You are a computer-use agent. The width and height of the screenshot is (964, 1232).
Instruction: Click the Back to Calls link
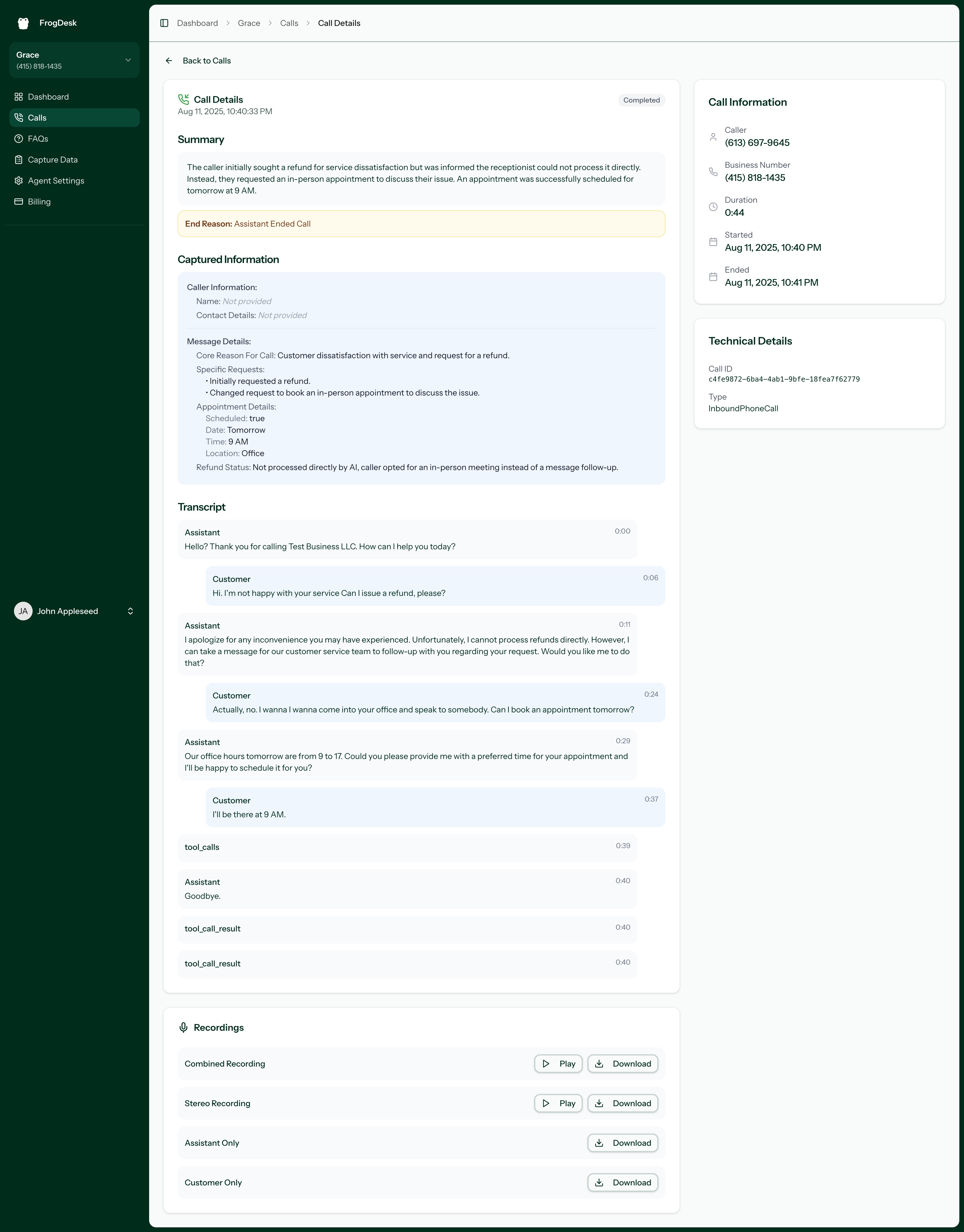tap(207, 60)
